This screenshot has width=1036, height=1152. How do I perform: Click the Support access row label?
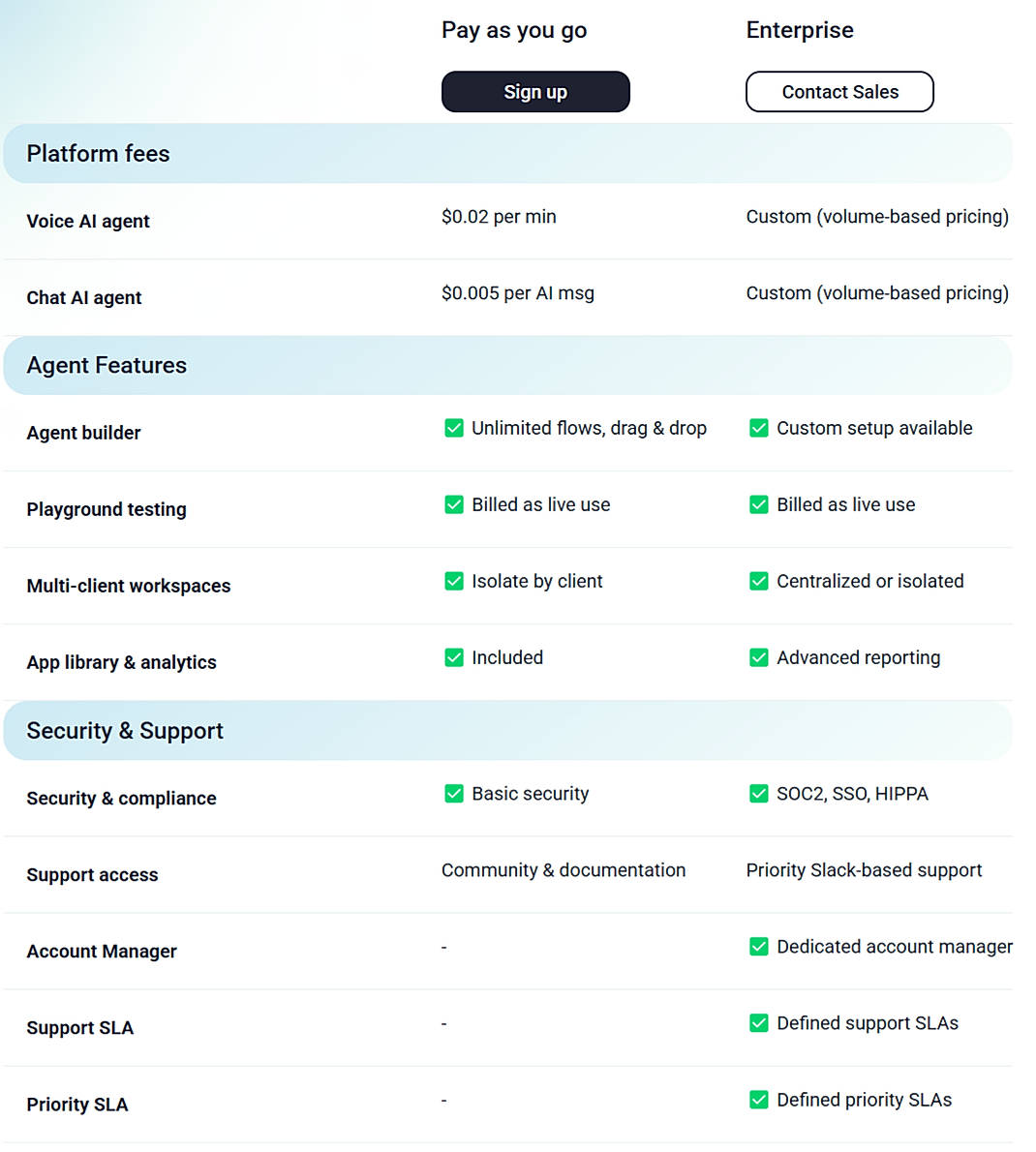93,874
